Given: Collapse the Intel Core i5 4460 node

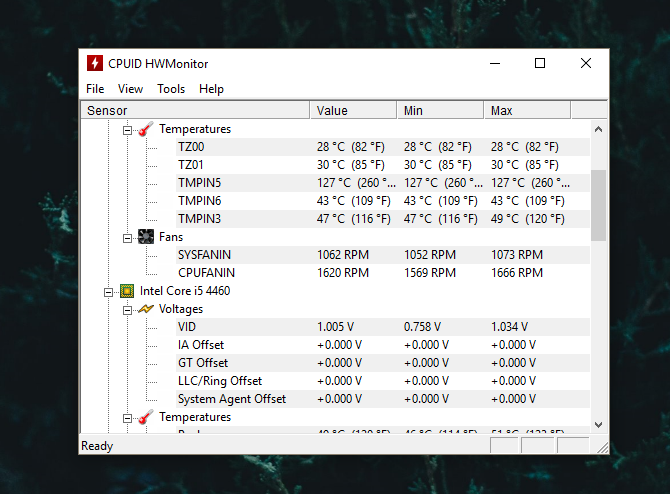Looking at the screenshot, I should [108, 291].
